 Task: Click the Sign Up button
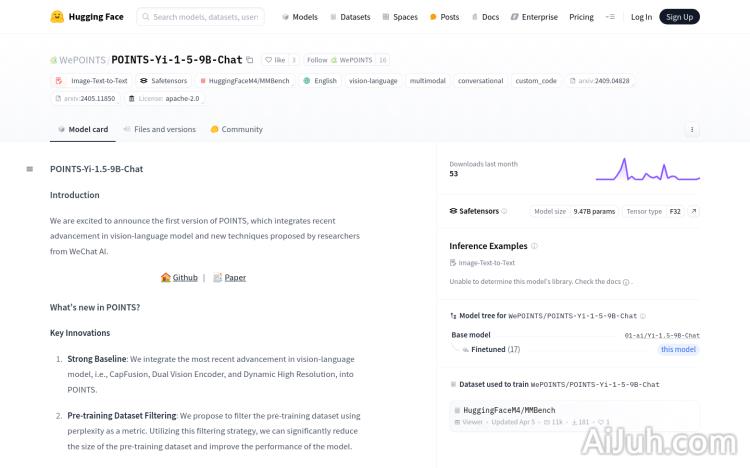click(679, 17)
